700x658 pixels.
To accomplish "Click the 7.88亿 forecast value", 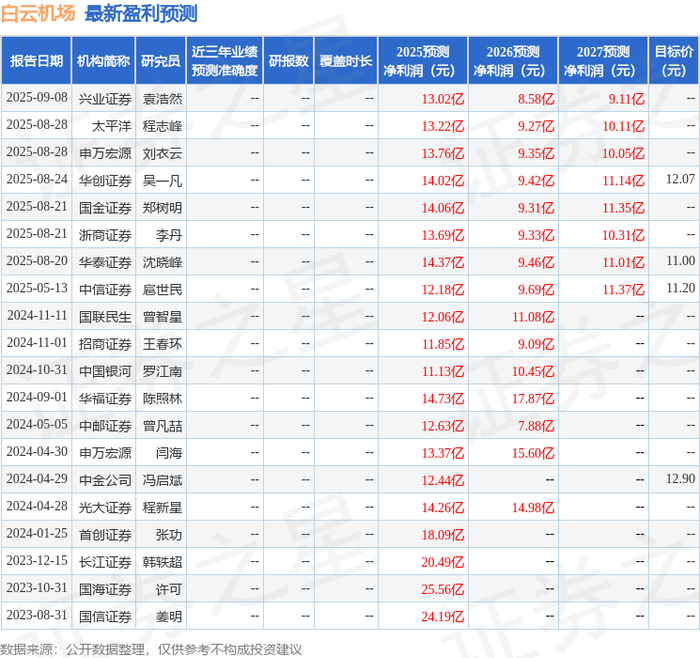I will tap(536, 425).
